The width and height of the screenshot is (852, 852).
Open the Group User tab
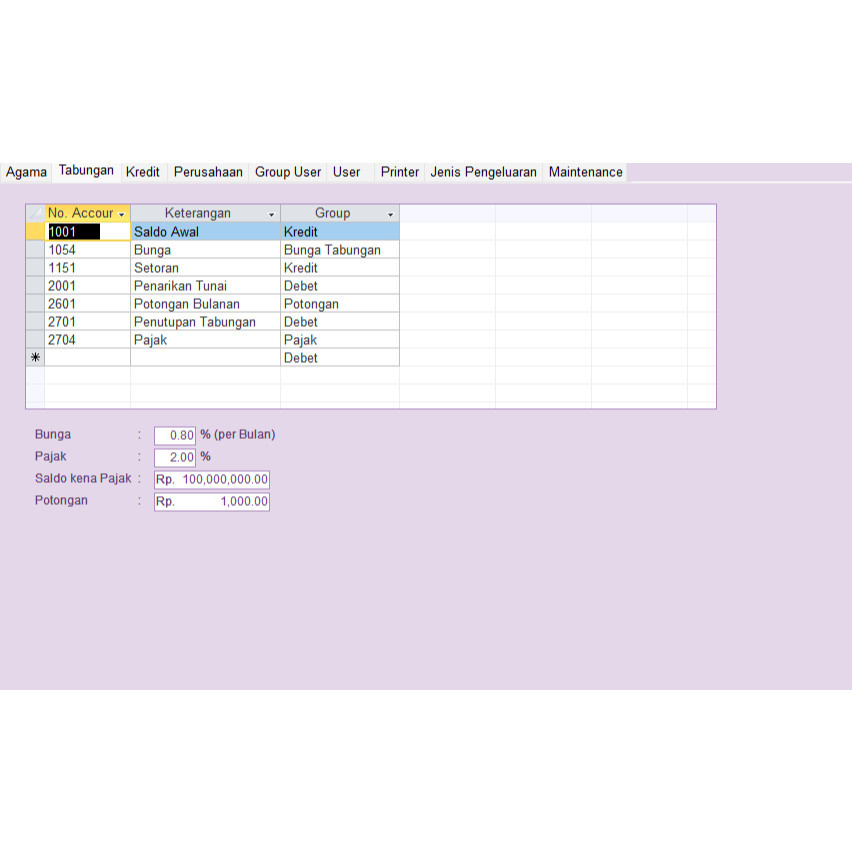(x=288, y=172)
